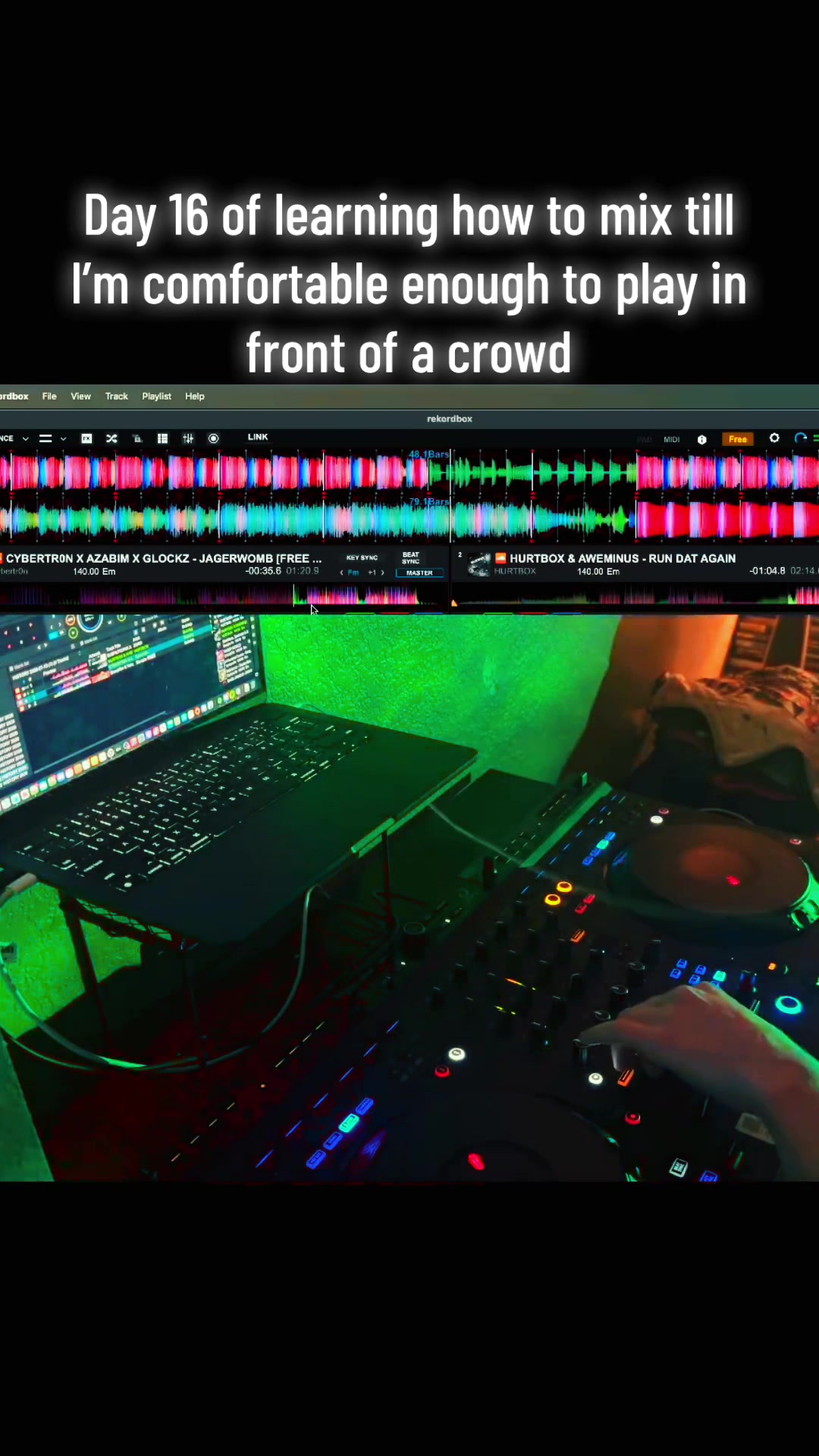This screenshot has width=819, height=1456.
Task: Click the small lock icon in toolbar
Action: click(137, 438)
